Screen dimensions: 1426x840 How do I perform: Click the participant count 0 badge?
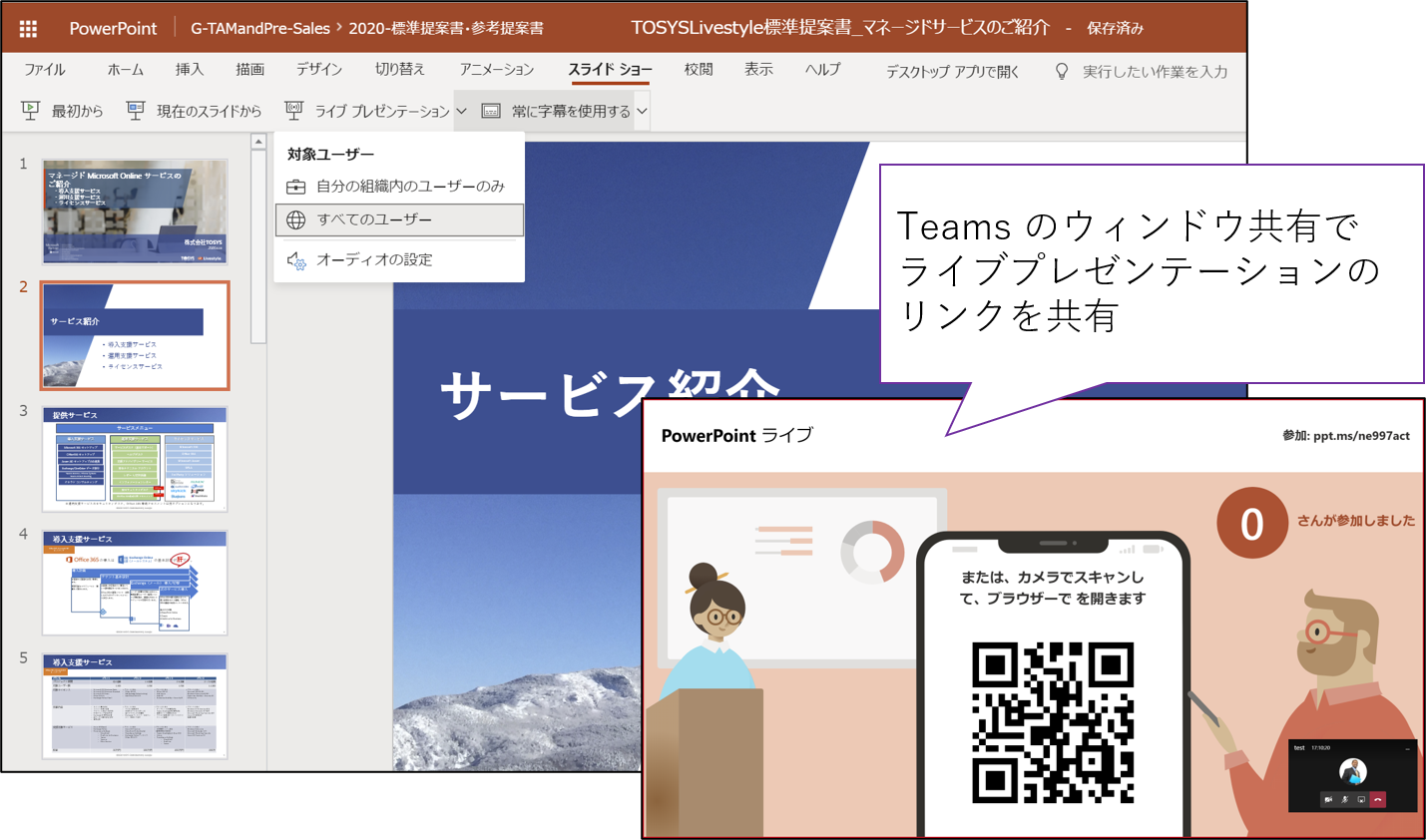click(1251, 523)
